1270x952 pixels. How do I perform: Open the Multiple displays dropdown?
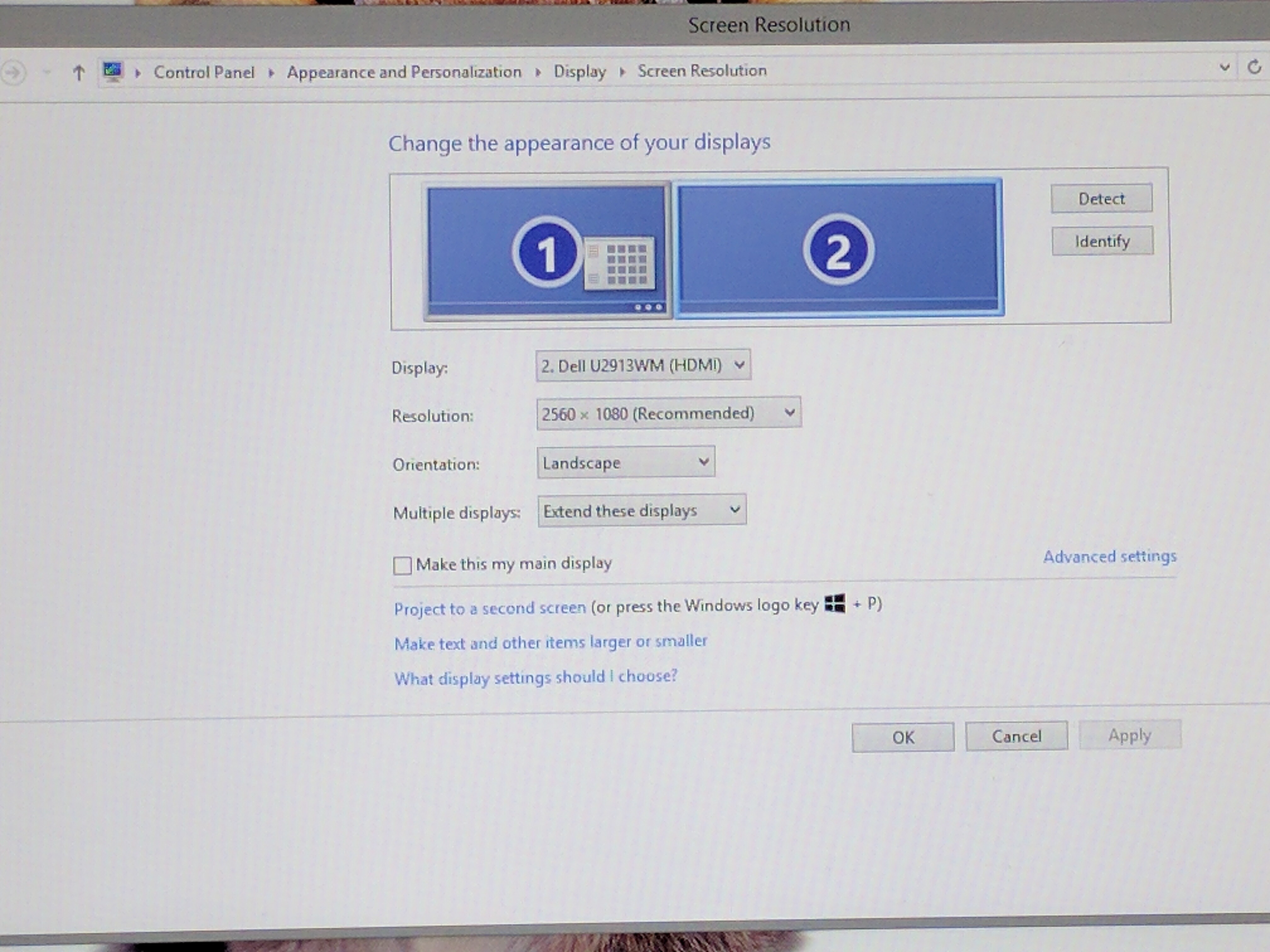642,510
